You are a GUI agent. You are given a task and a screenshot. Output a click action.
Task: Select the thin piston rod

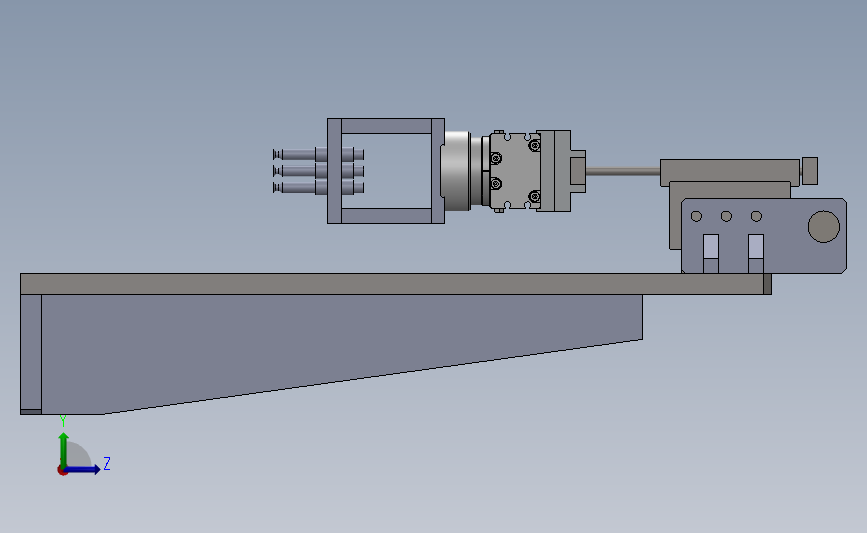[x=623, y=171]
